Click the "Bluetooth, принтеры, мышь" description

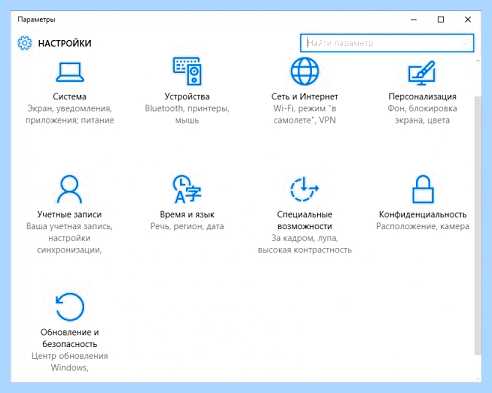(x=187, y=114)
